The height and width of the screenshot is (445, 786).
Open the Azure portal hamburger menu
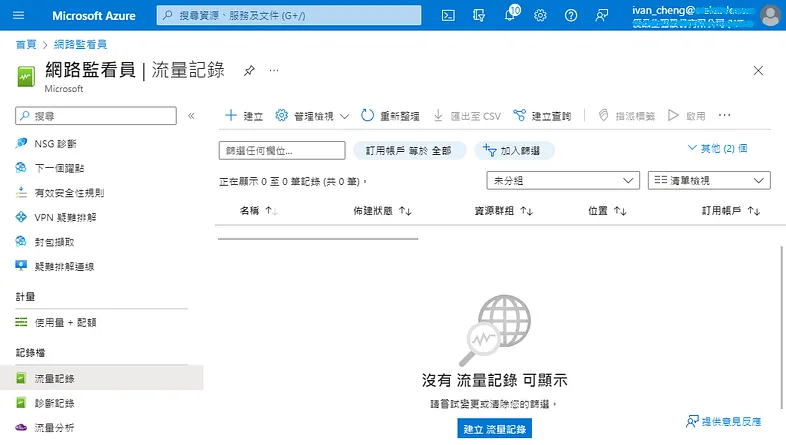[x=19, y=15]
